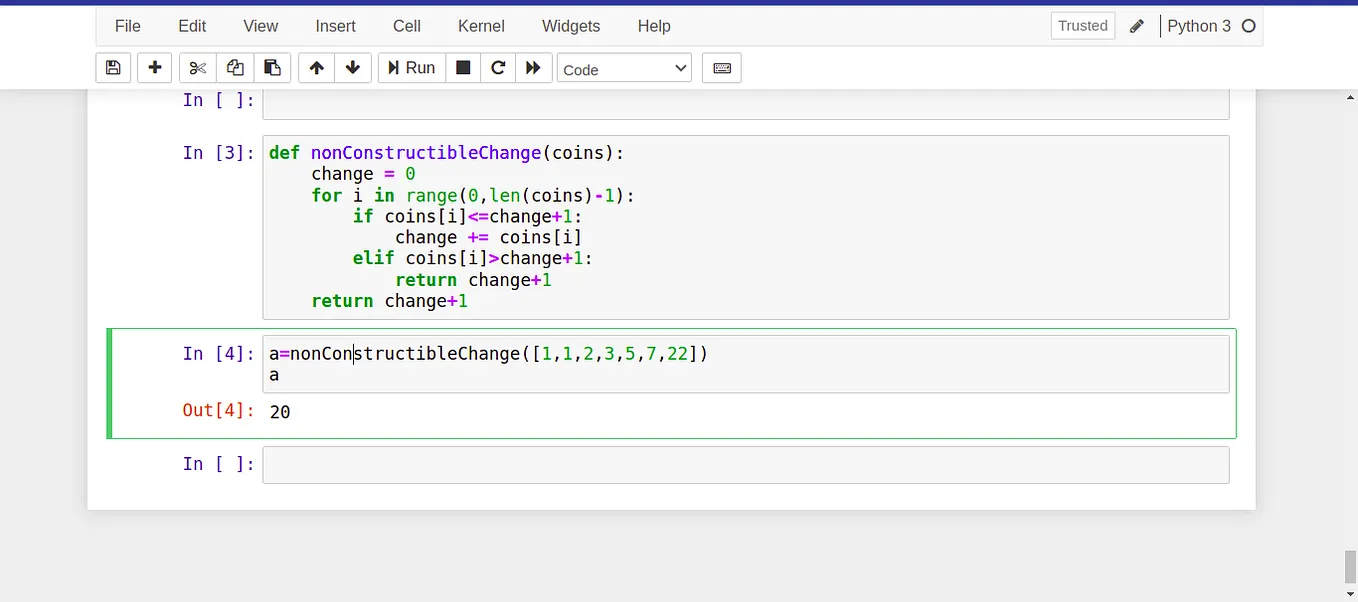Click the Trusted notebook status button
This screenshot has height=602, width=1358.
click(x=1082, y=26)
